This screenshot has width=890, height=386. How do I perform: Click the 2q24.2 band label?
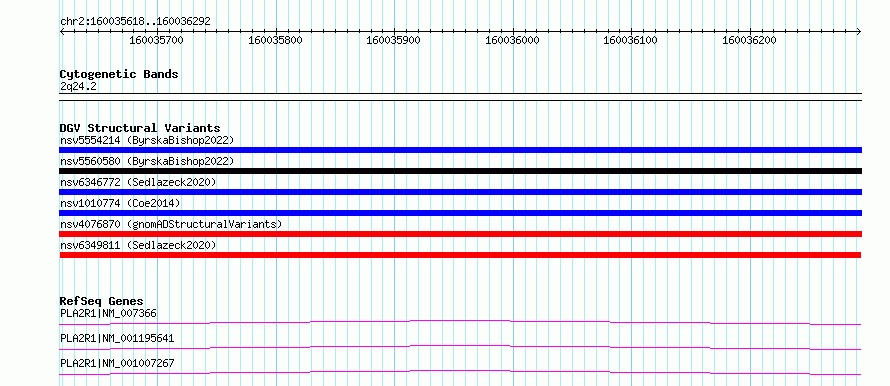click(78, 86)
